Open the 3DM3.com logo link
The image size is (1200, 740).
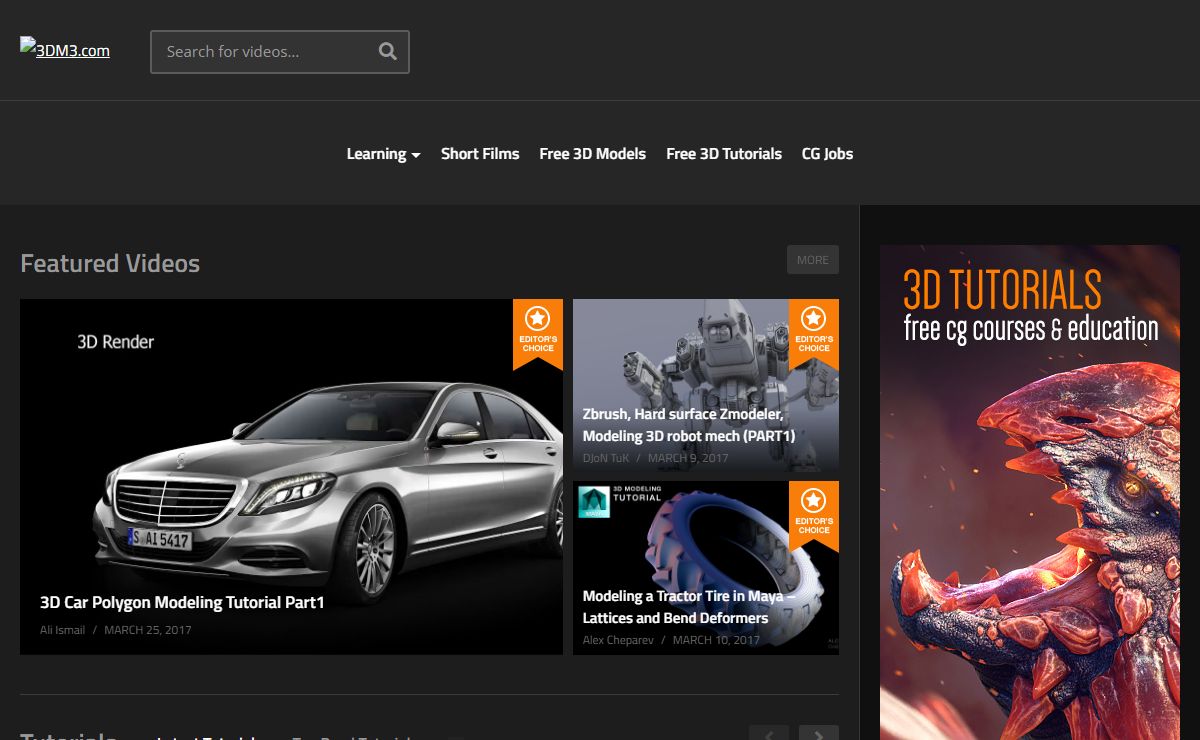[65, 50]
